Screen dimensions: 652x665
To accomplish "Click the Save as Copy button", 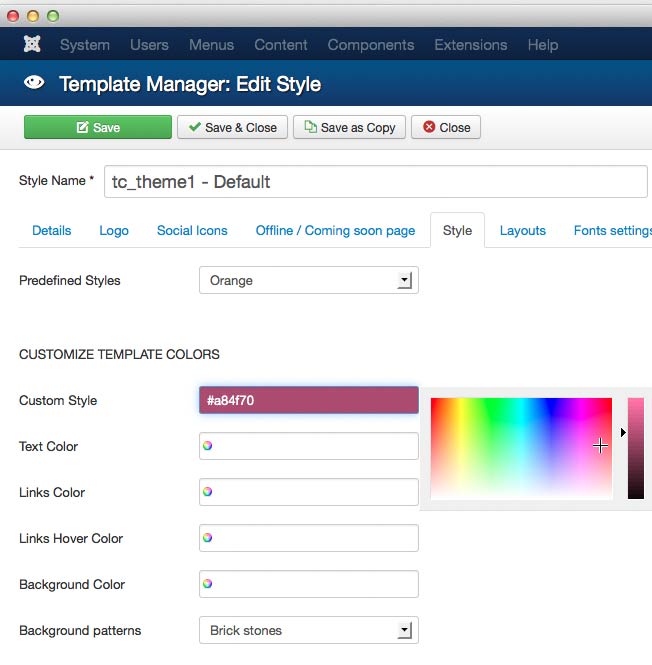I will tap(350, 128).
